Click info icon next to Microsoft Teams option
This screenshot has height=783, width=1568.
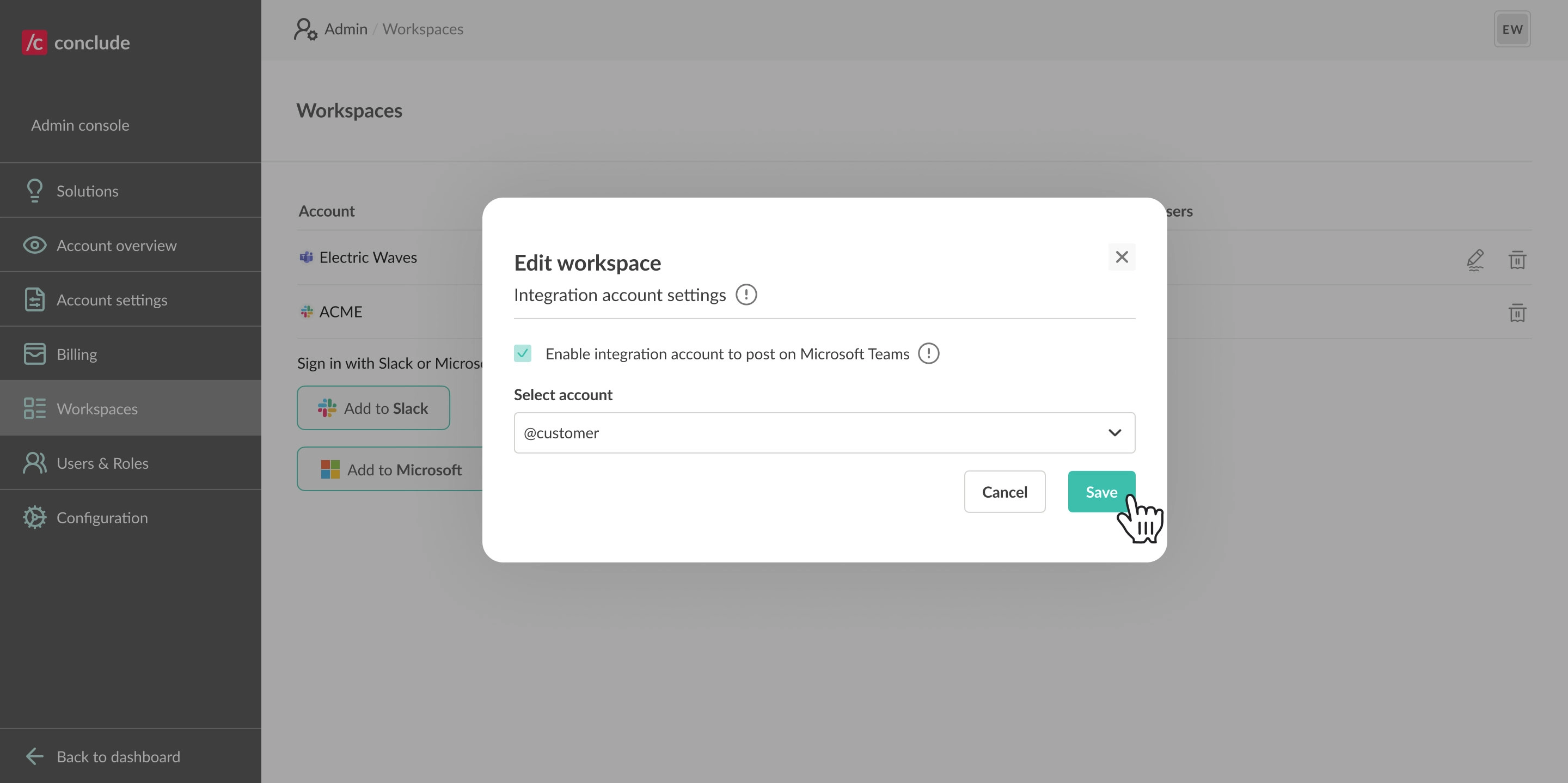pyautogui.click(x=928, y=354)
